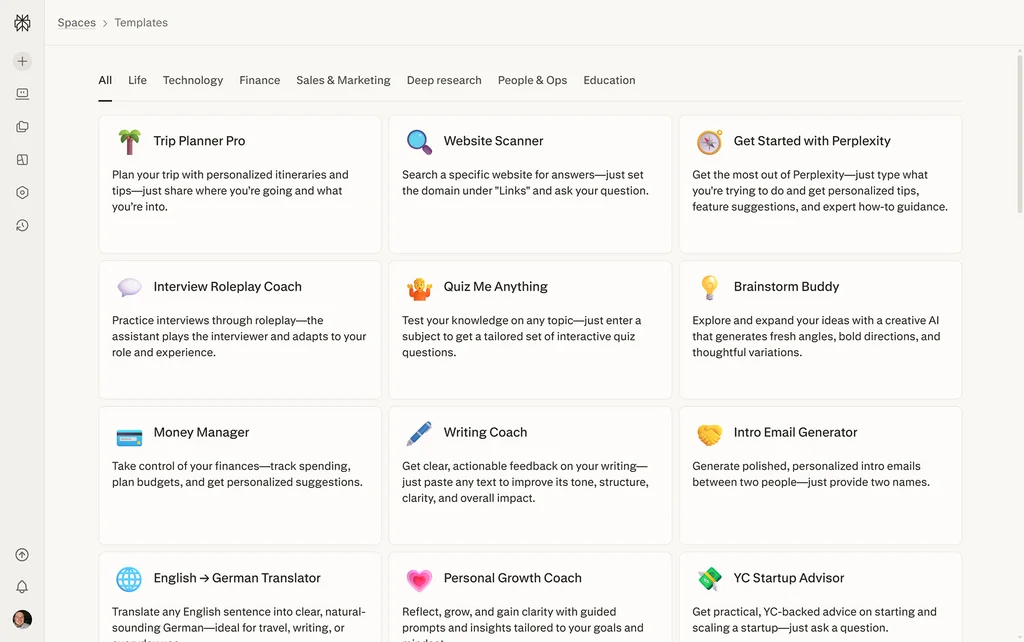Click the Intro Email Generator description text
This screenshot has height=642, width=1024.
(x=811, y=474)
